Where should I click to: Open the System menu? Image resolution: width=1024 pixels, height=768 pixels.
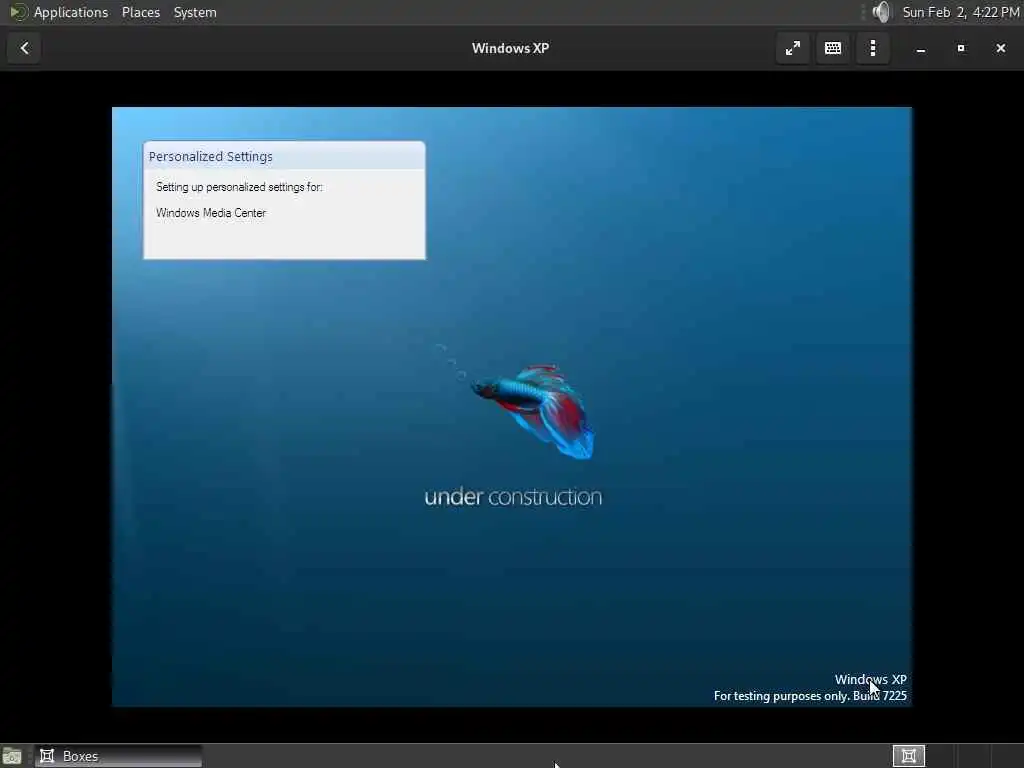tap(195, 12)
